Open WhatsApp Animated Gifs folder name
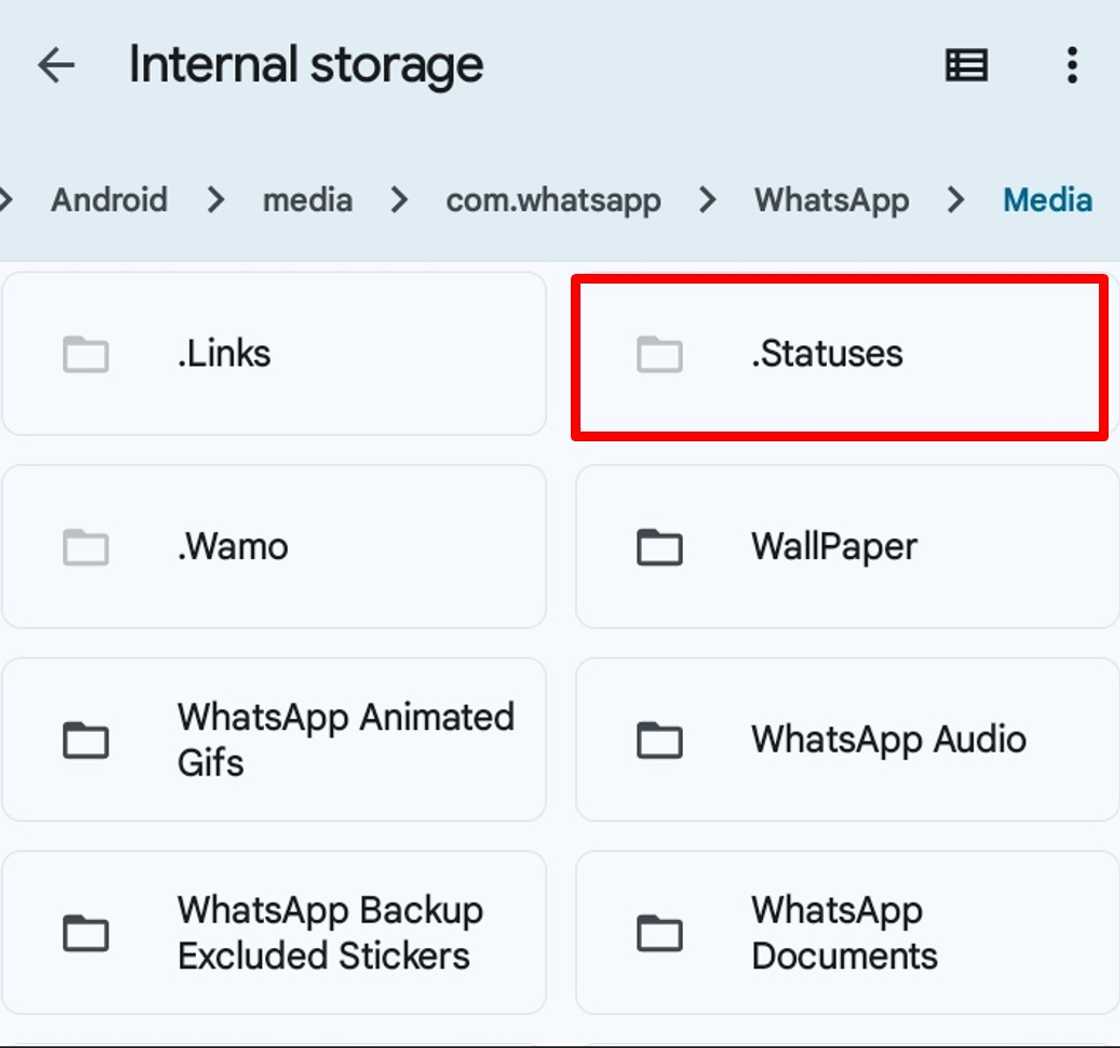Viewport: 1120px width, 1048px height. 346,739
